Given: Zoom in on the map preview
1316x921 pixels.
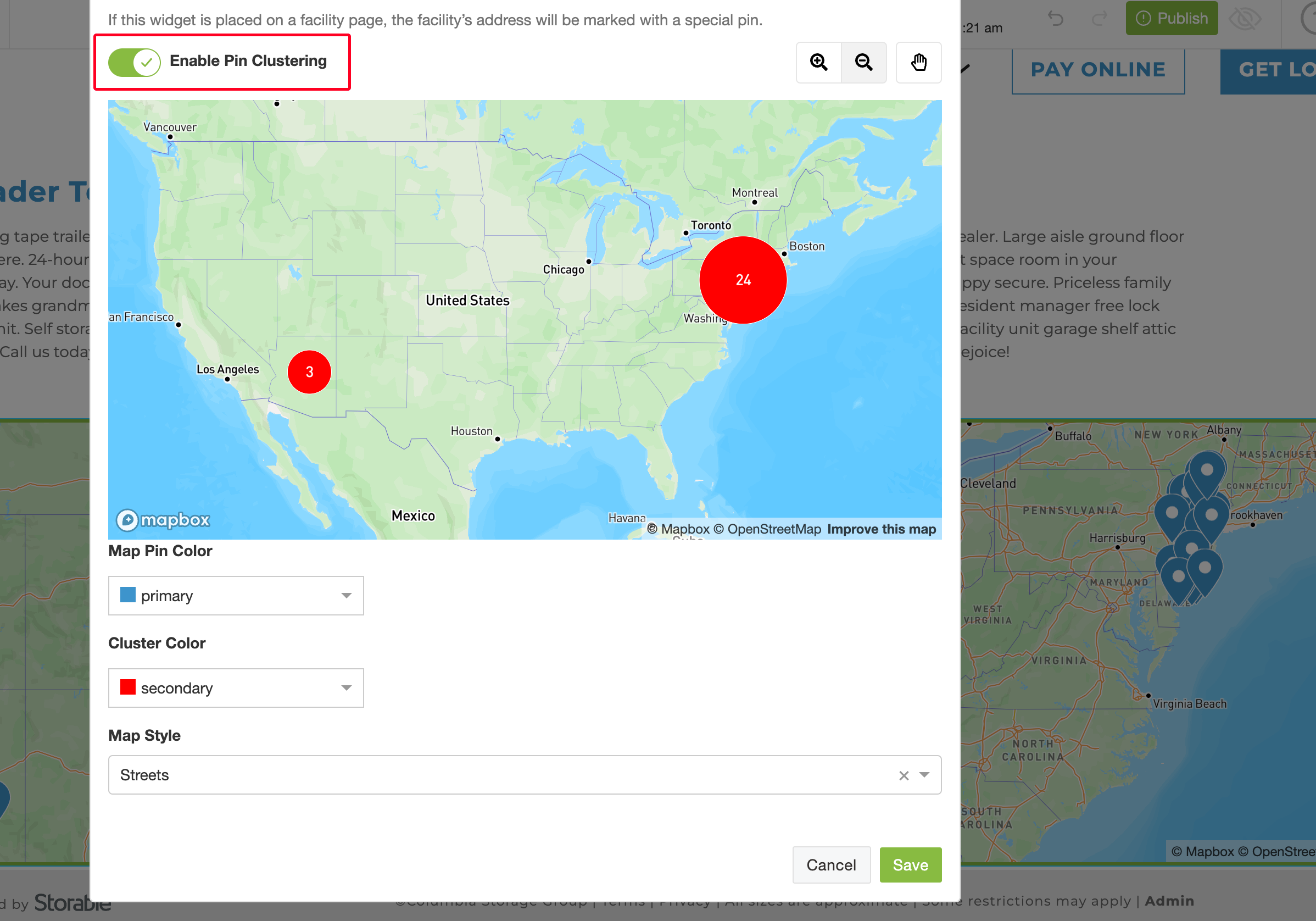Looking at the screenshot, I should click(x=818, y=62).
